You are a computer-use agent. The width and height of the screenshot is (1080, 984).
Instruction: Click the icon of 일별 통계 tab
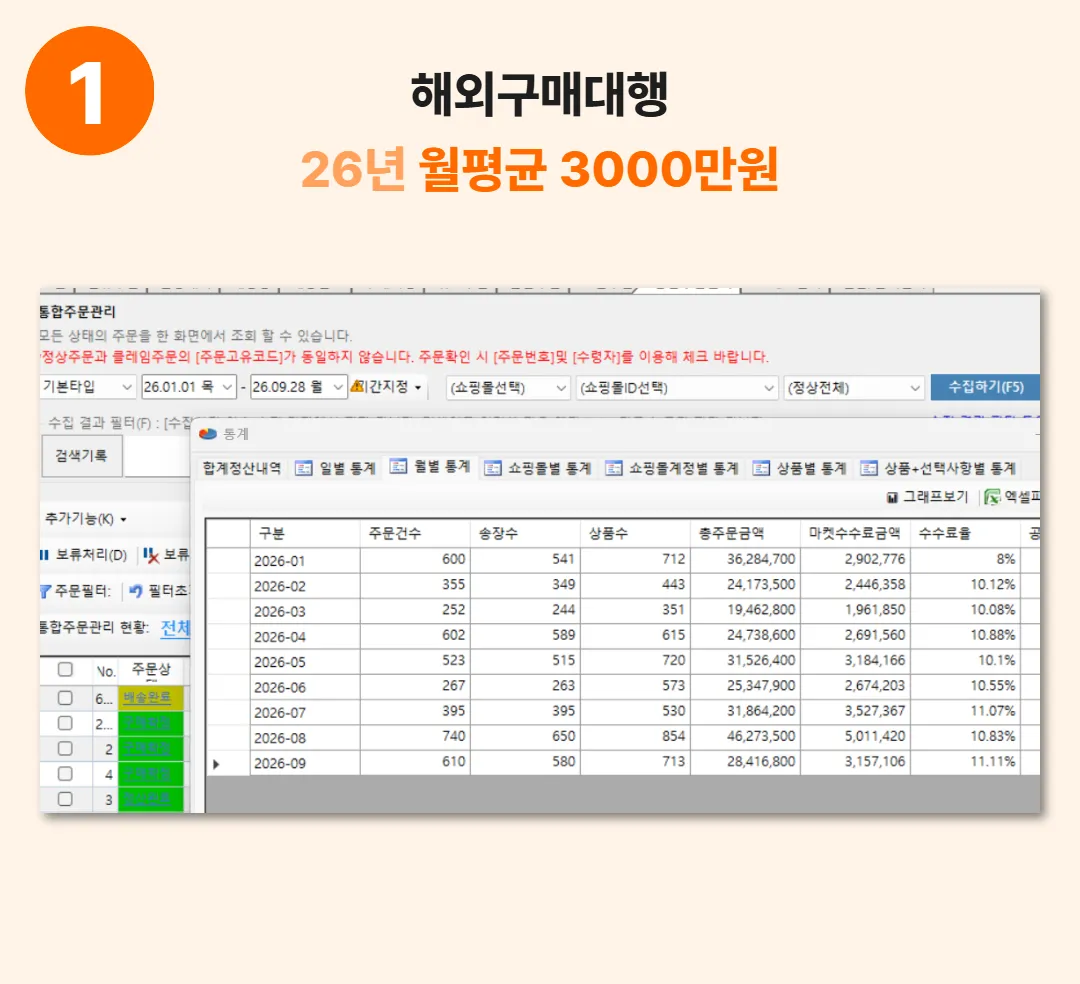pyautogui.click(x=304, y=468)
